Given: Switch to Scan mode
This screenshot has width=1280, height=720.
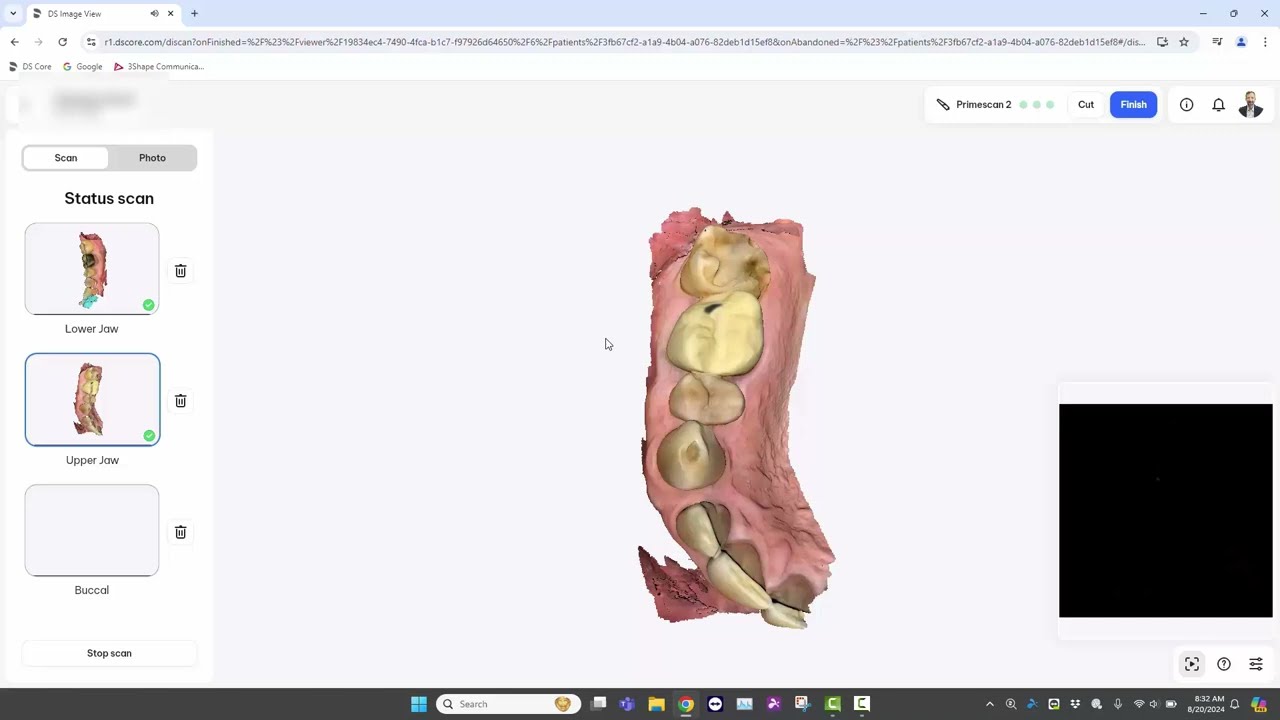Looking at the screenshot, I should coord(66,158).
